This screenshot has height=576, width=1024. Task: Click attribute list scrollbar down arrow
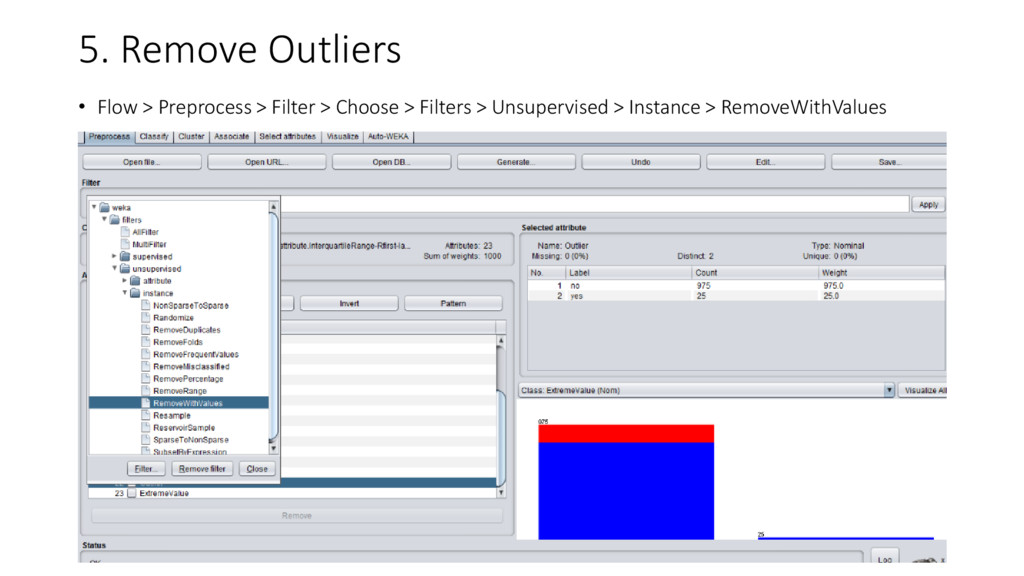point(501,492)
